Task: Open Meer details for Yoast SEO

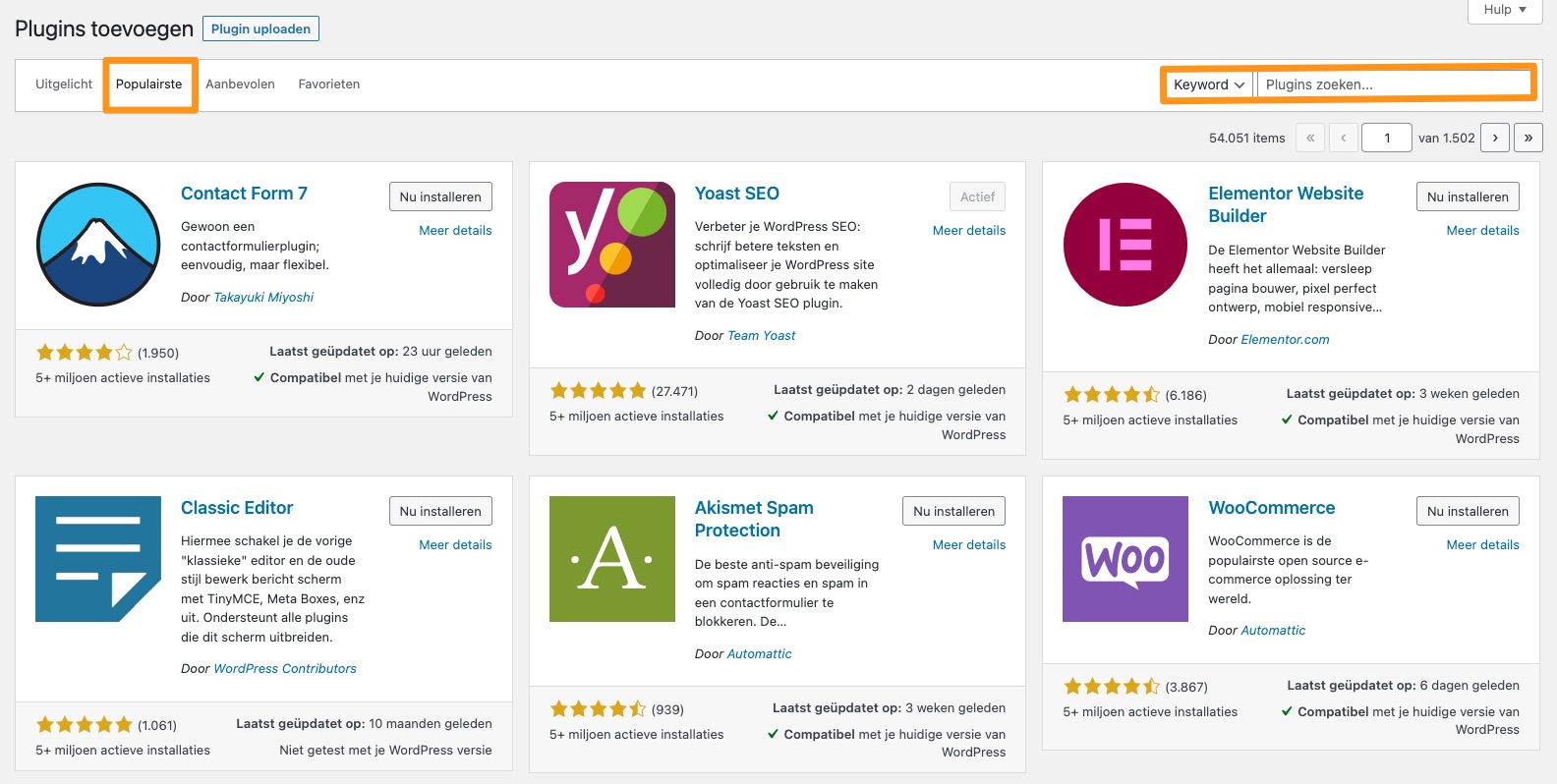Action: pyautogui.click(x=969, y=230)
